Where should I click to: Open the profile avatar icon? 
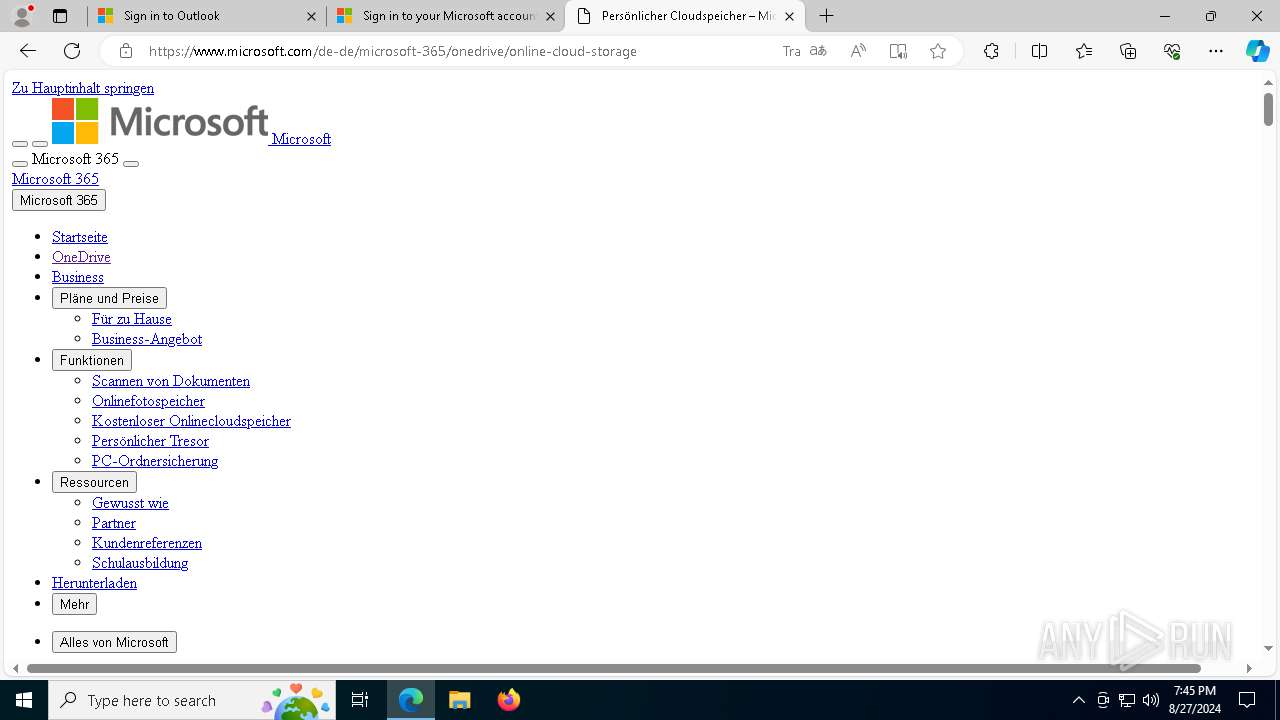(22, 16)
